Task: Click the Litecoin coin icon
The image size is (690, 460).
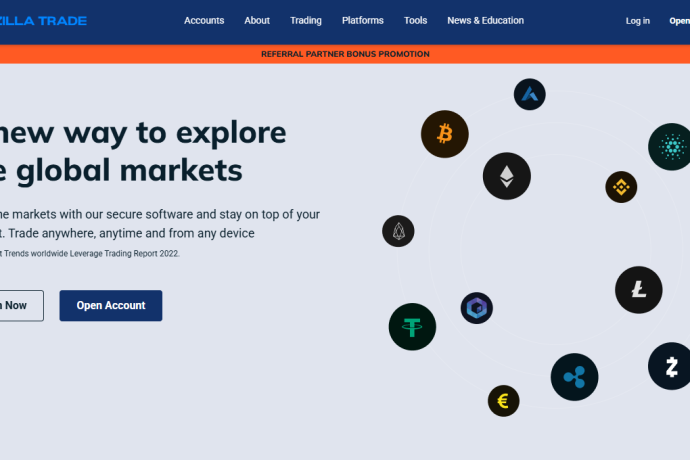Action: coord(639,290)
